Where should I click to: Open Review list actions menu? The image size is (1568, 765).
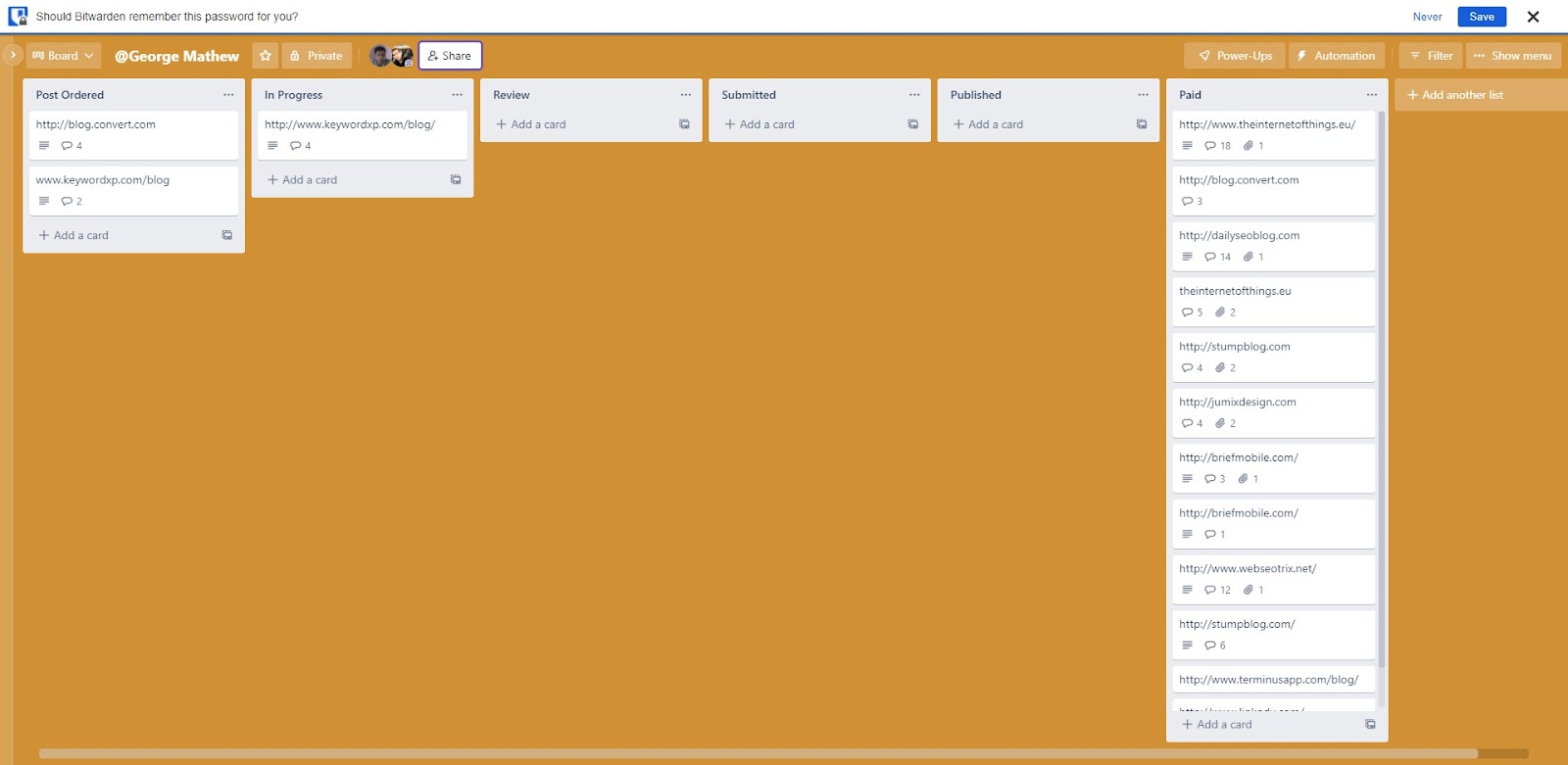pos(686,95)
